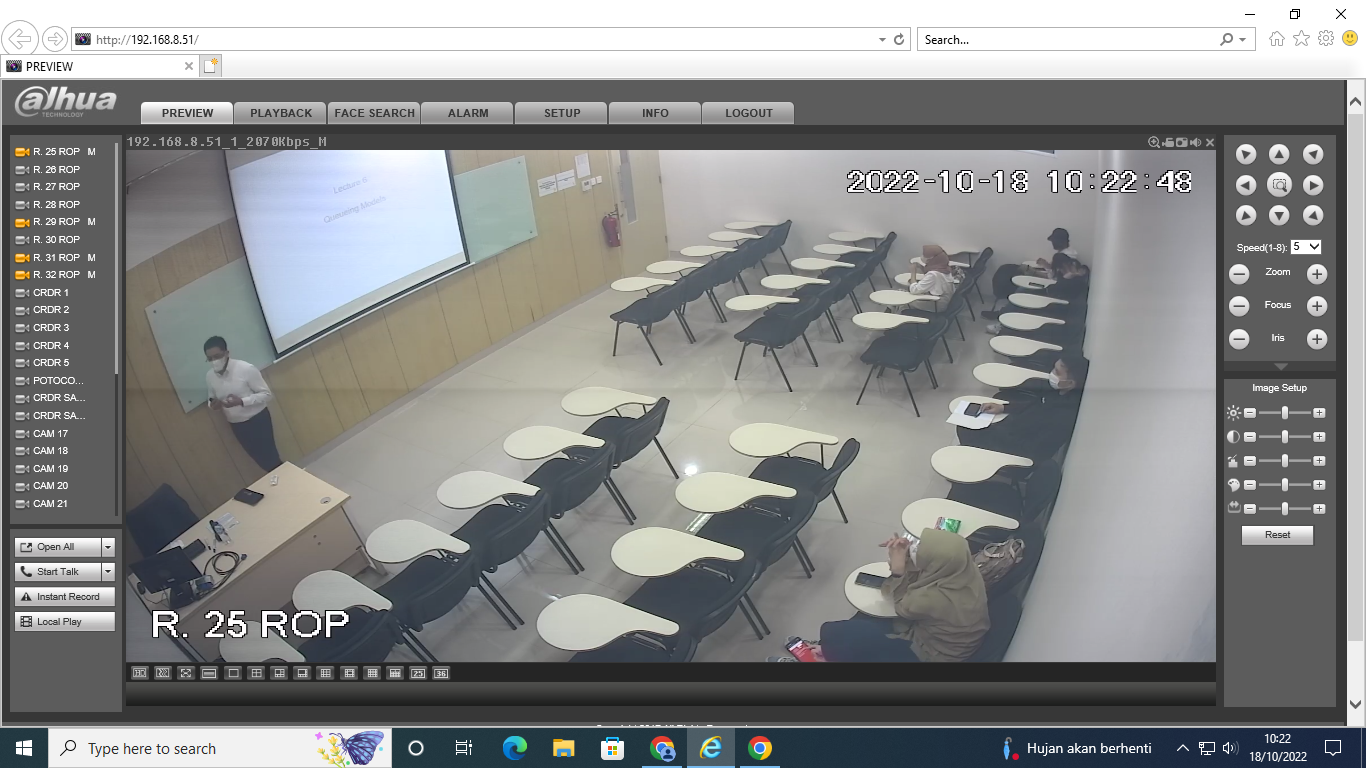The image size is (1366, 768).
Task: Open the SETUP tab
Action: (562, 113)
